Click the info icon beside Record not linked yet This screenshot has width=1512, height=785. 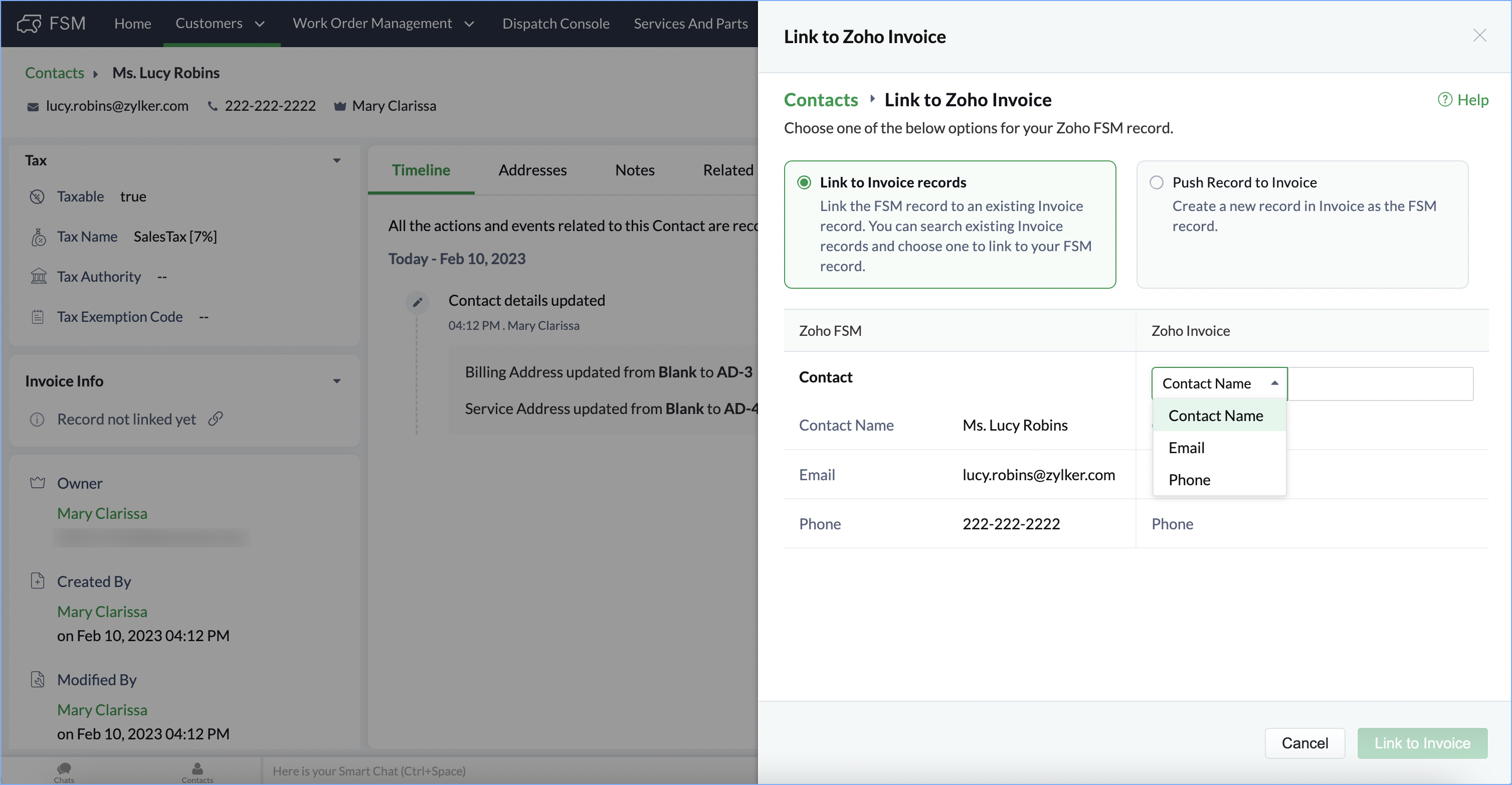pos(37,420)
